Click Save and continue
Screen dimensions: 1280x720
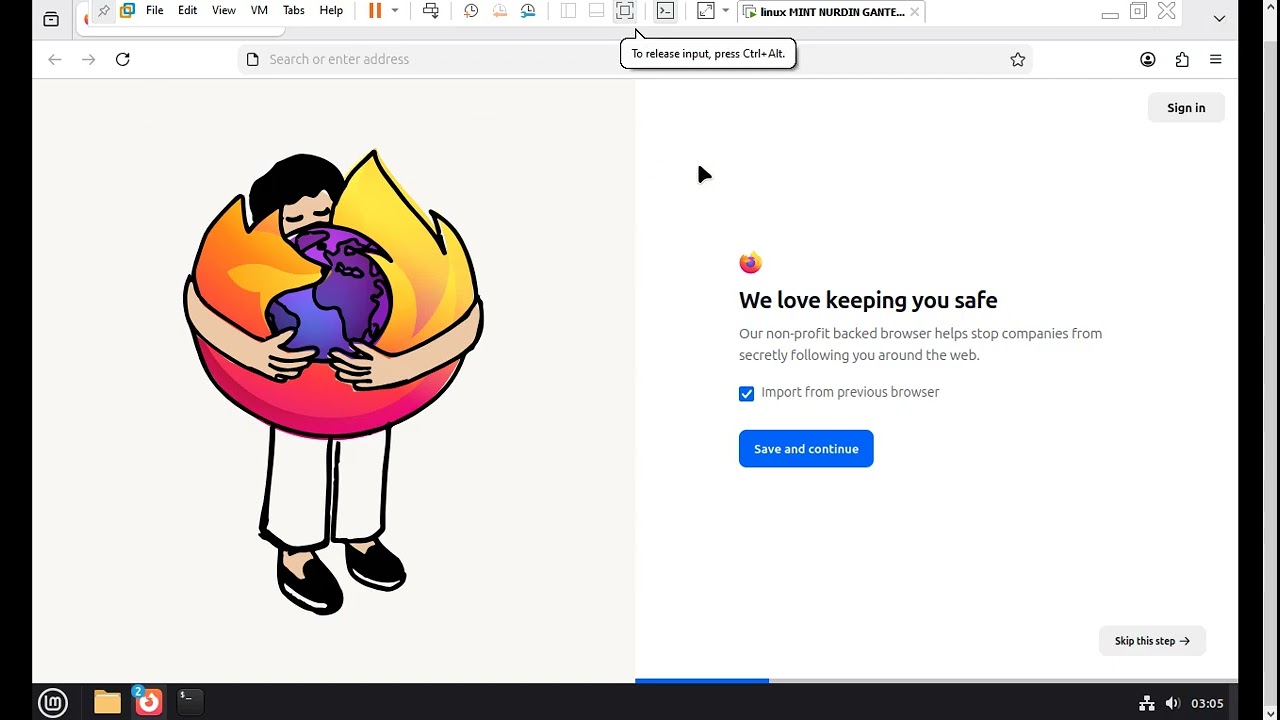pyautogui.click(x=806, y=449)
